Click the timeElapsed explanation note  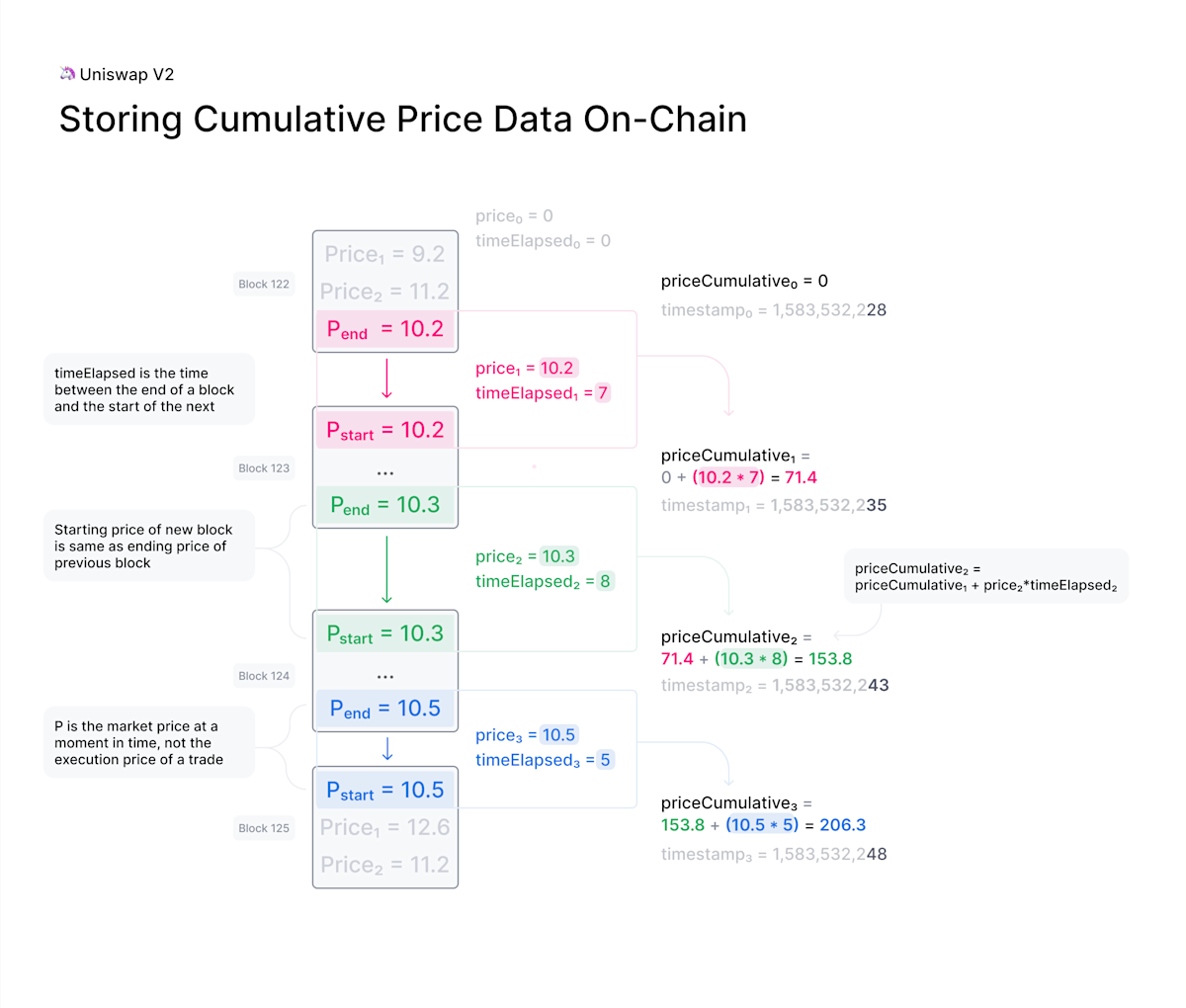tap(148, 389)
